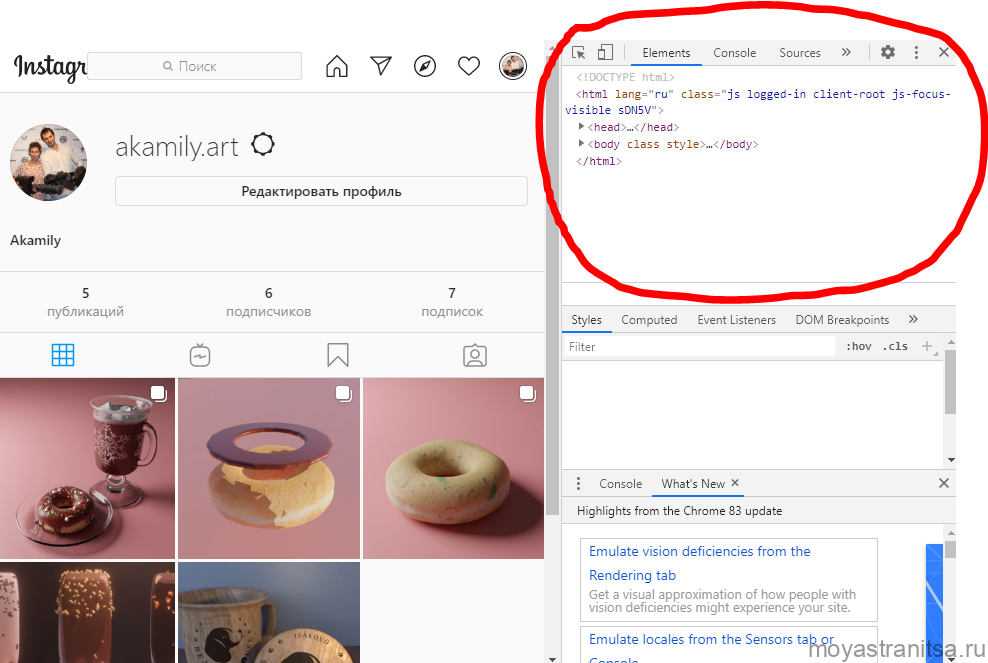Open the IGTV tab icon
The image size is (988, 663).
click(x=200, y=355)
